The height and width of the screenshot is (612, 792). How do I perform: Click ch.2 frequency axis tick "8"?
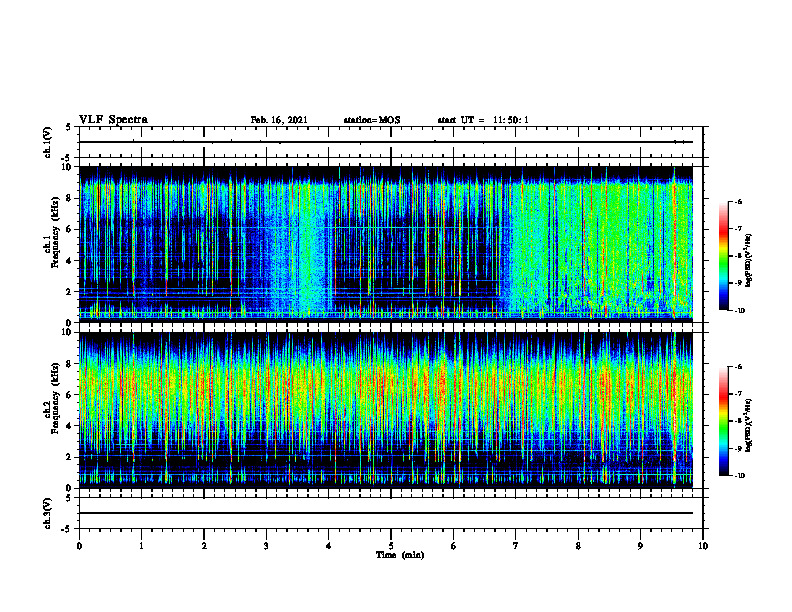pos(70,364)
